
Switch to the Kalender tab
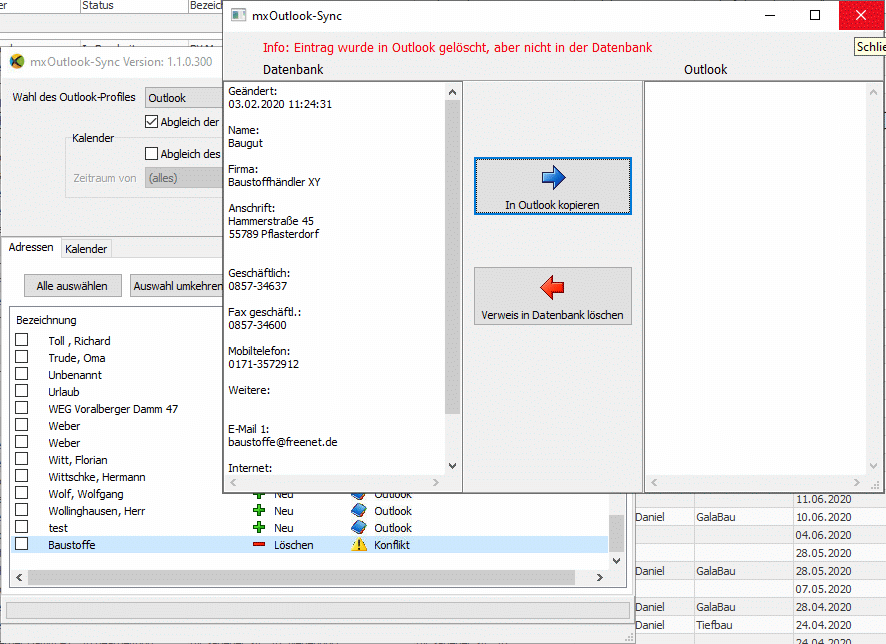pyautogui.click(x=86, y=249)
